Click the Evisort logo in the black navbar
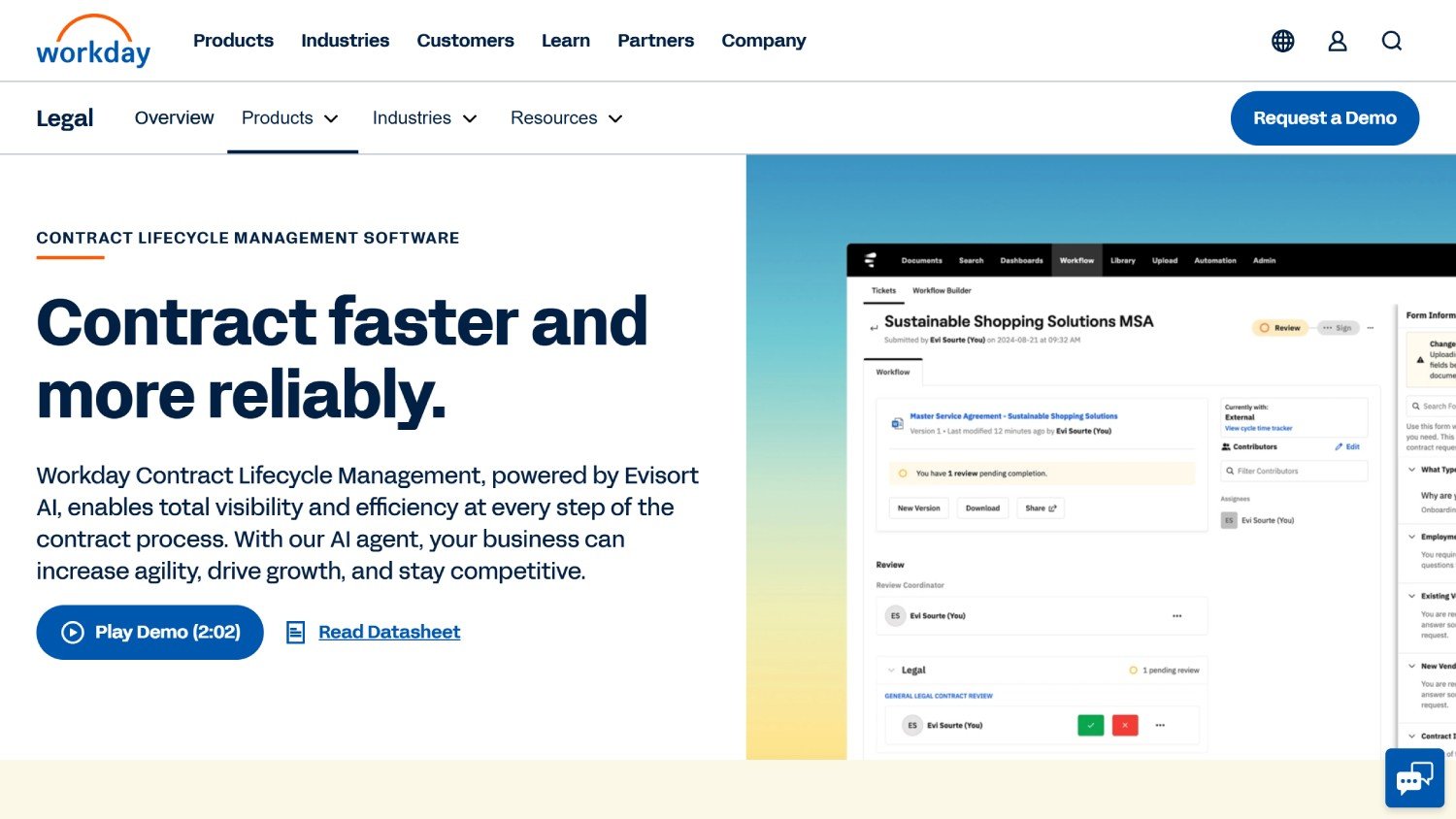The height and width of the screenshot is (819, 1456). (x=869, y=260)
